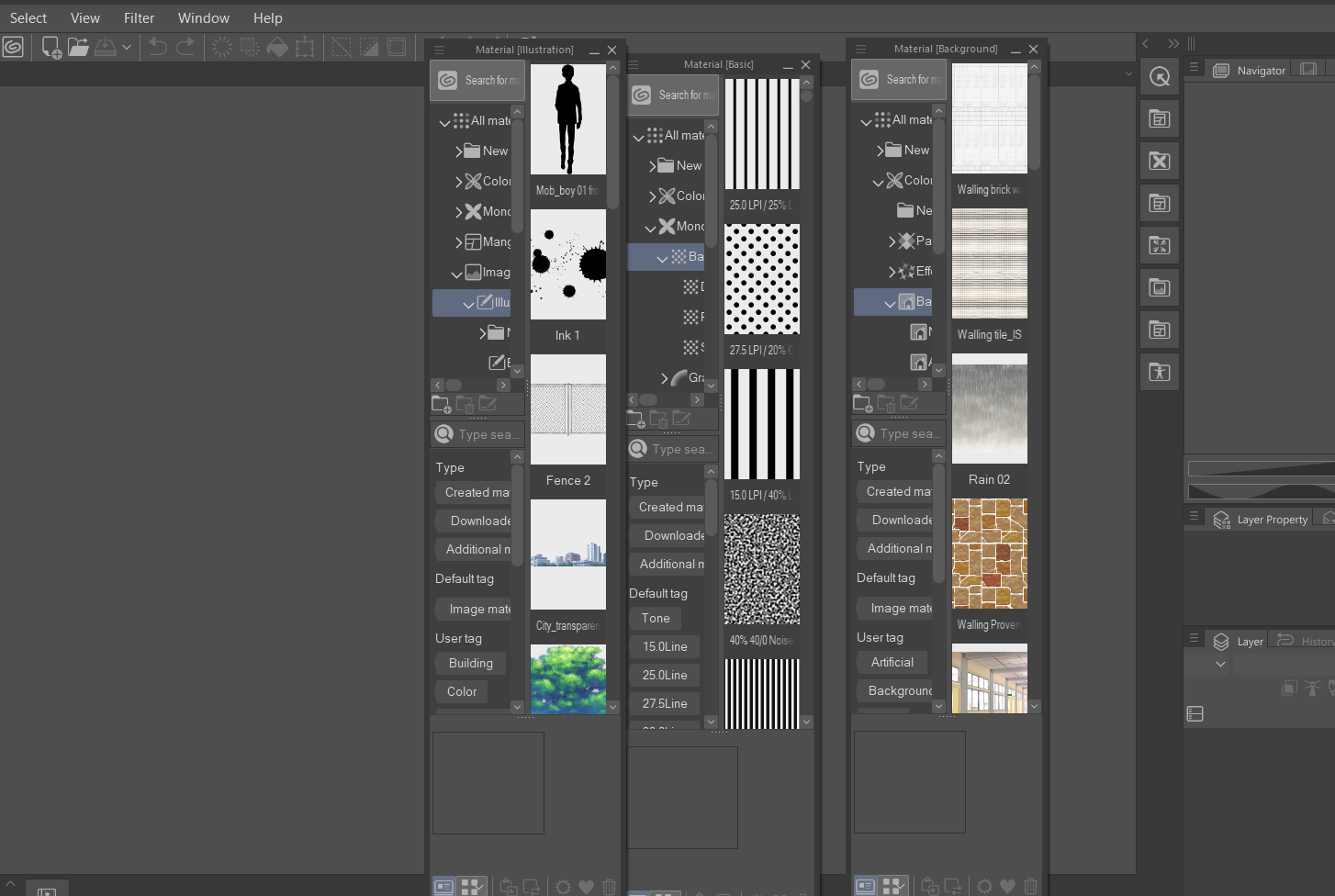Viewport: 1335px width, 896px height.
Task: Expand the New folder in Illustration tree
Action: point(459,151)
